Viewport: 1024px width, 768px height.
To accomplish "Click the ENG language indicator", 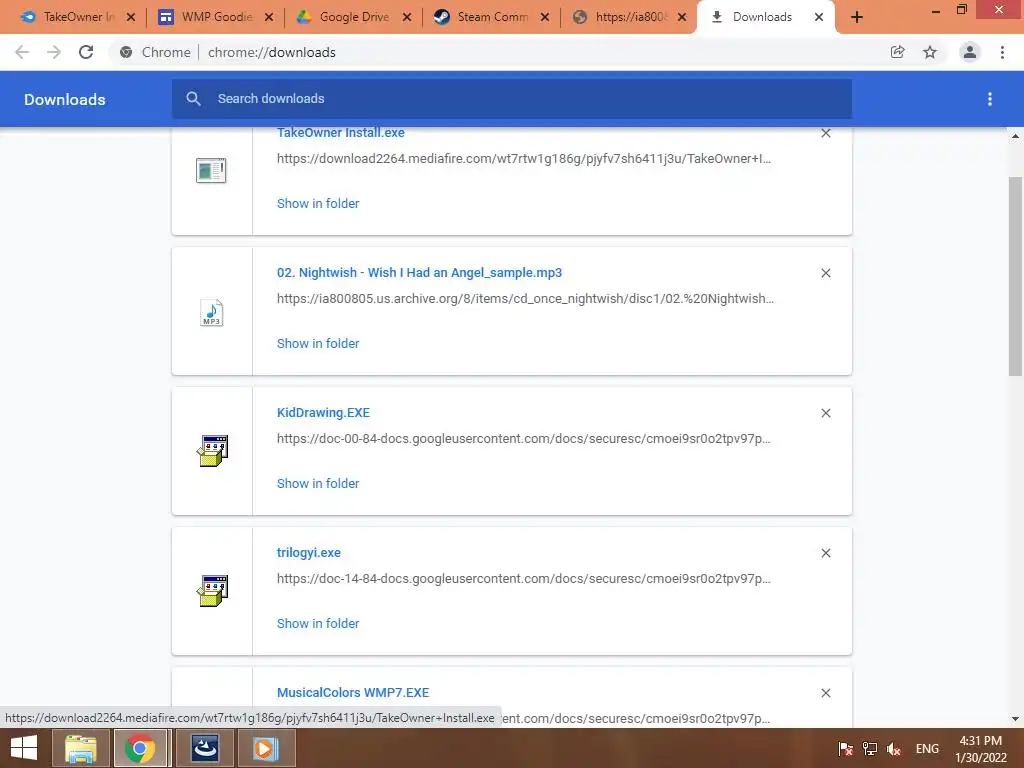I will point(927,749).
